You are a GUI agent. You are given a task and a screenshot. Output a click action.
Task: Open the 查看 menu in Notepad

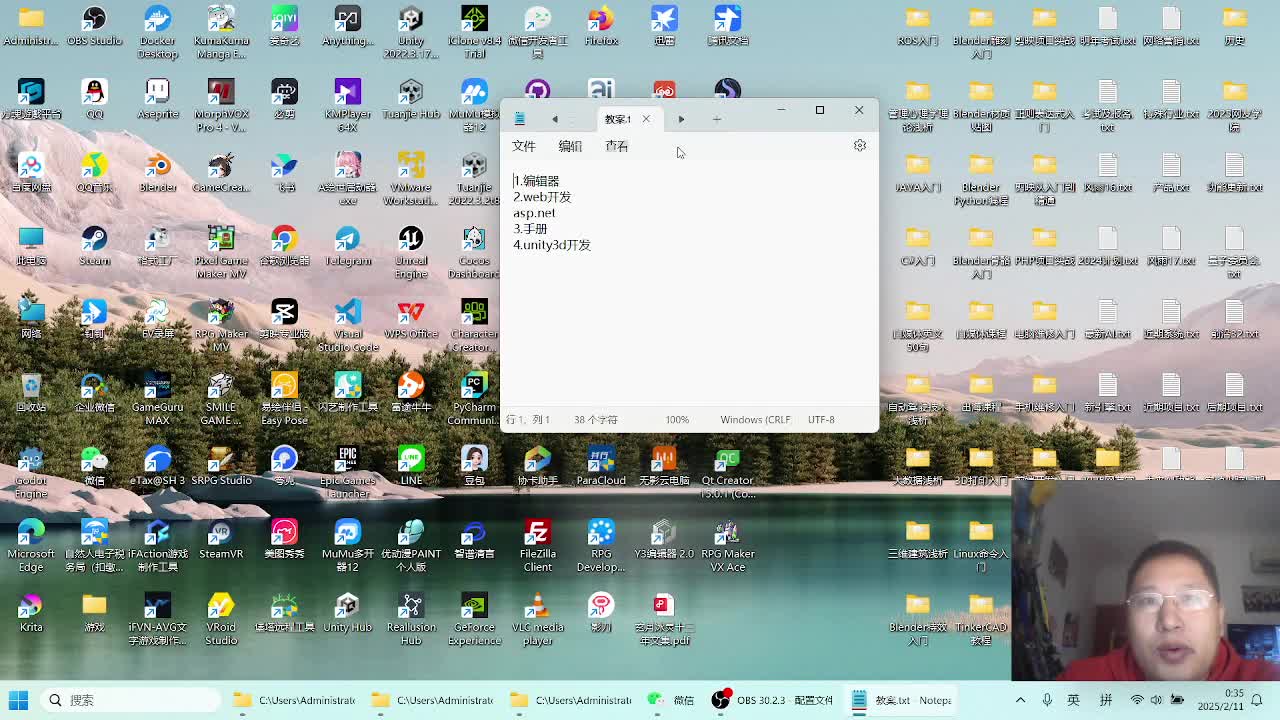(x=616, y=146)
